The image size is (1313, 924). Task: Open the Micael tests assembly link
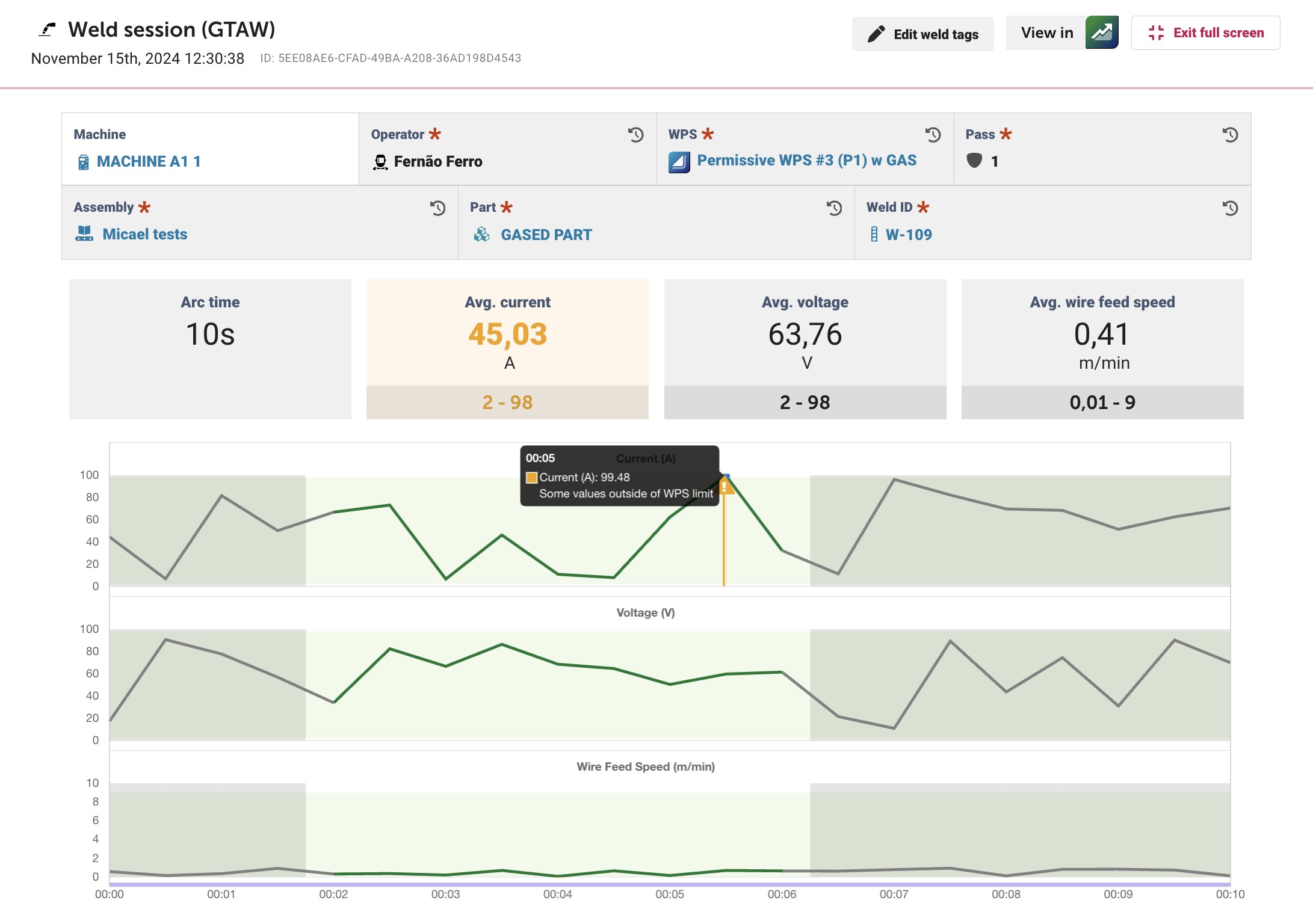pyautogui.click(x=144, y=234)
